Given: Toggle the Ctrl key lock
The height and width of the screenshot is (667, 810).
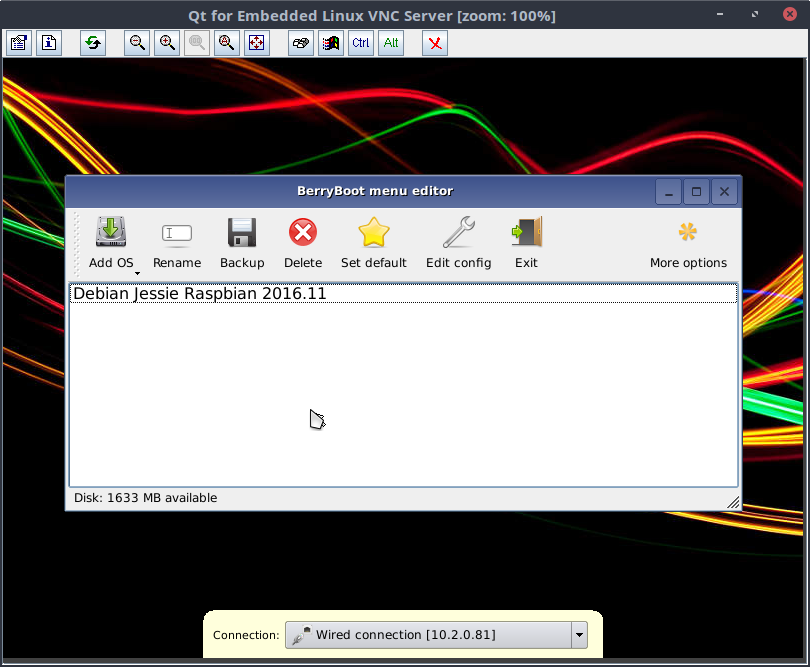Looking at the screenshot, I should 361,42.
